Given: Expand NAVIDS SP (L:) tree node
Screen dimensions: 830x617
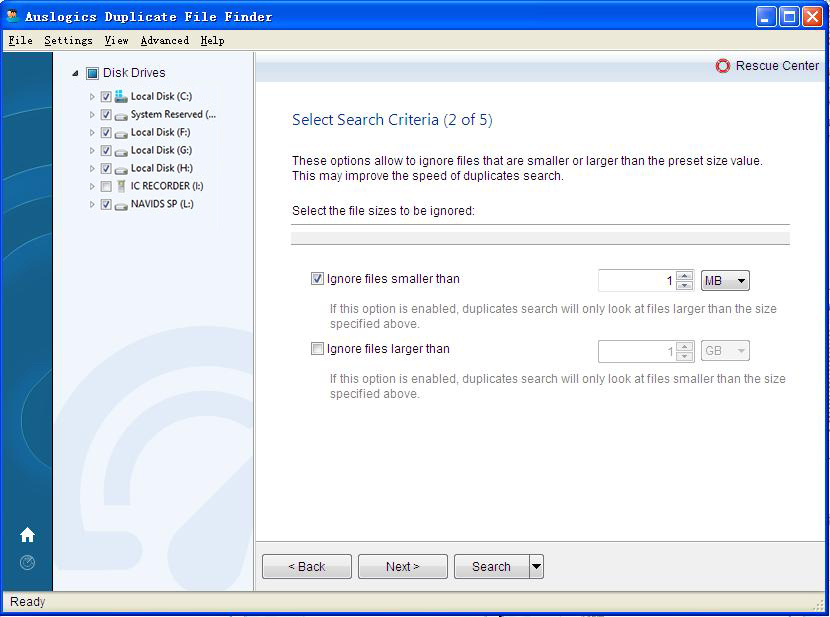Looking at the screenshot, I should pos(92,205).
